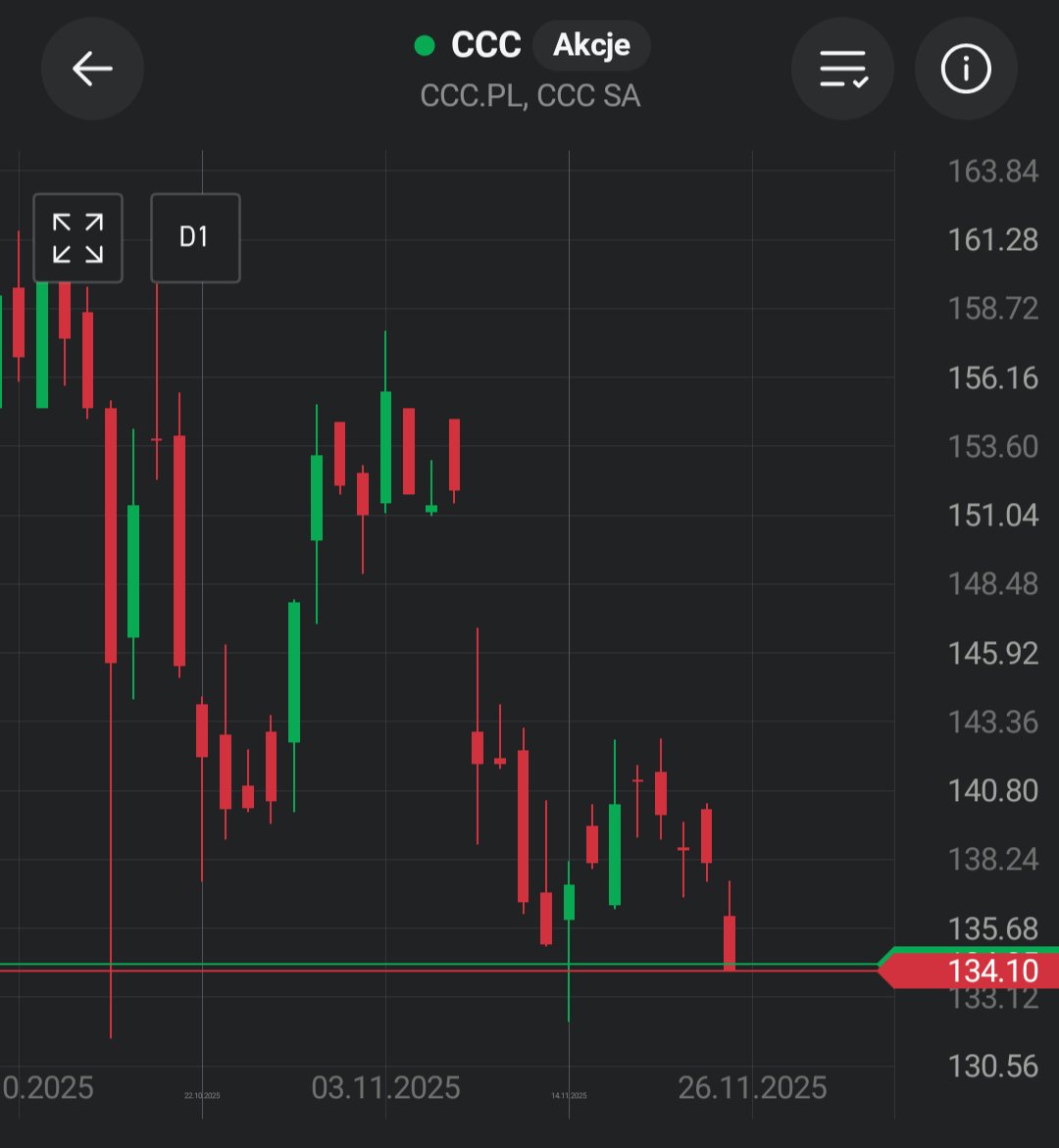Tap the Akcje category badge

(x=591, y=45)
